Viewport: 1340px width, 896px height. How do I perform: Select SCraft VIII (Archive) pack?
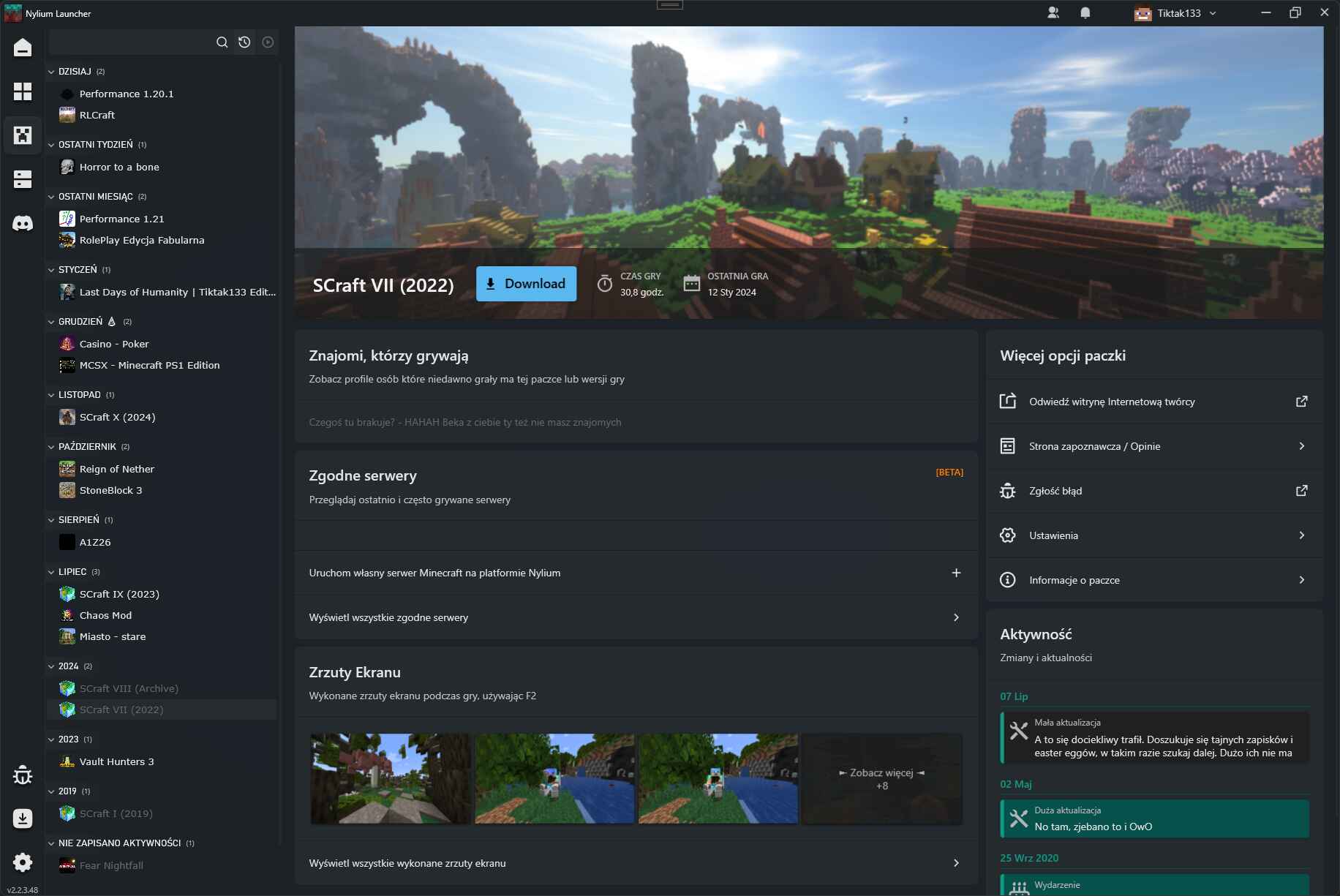coord(162,688)
